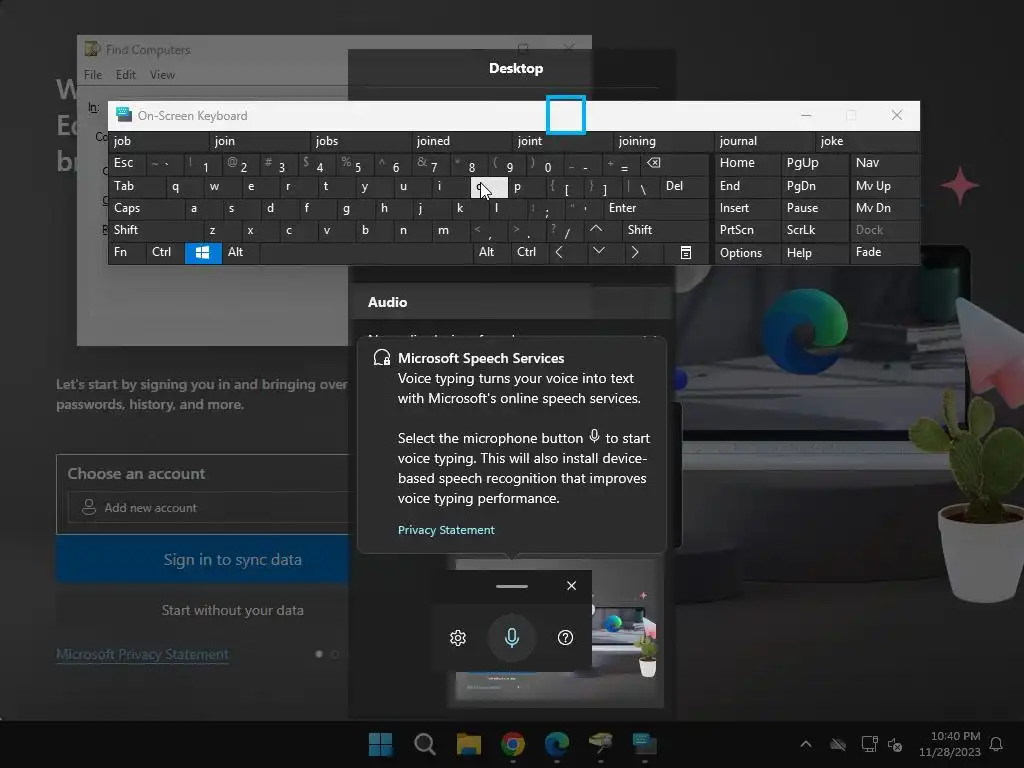Open the voice typing help icon

pos(566,637)
